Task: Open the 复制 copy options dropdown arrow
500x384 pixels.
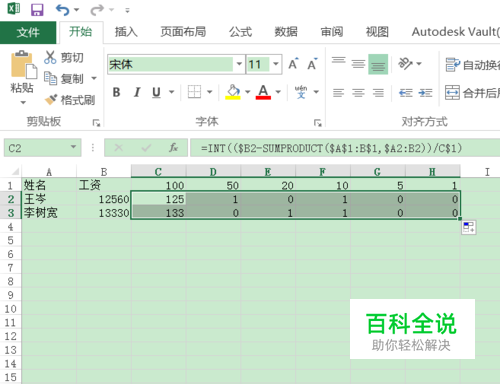Action: point(94,79)
